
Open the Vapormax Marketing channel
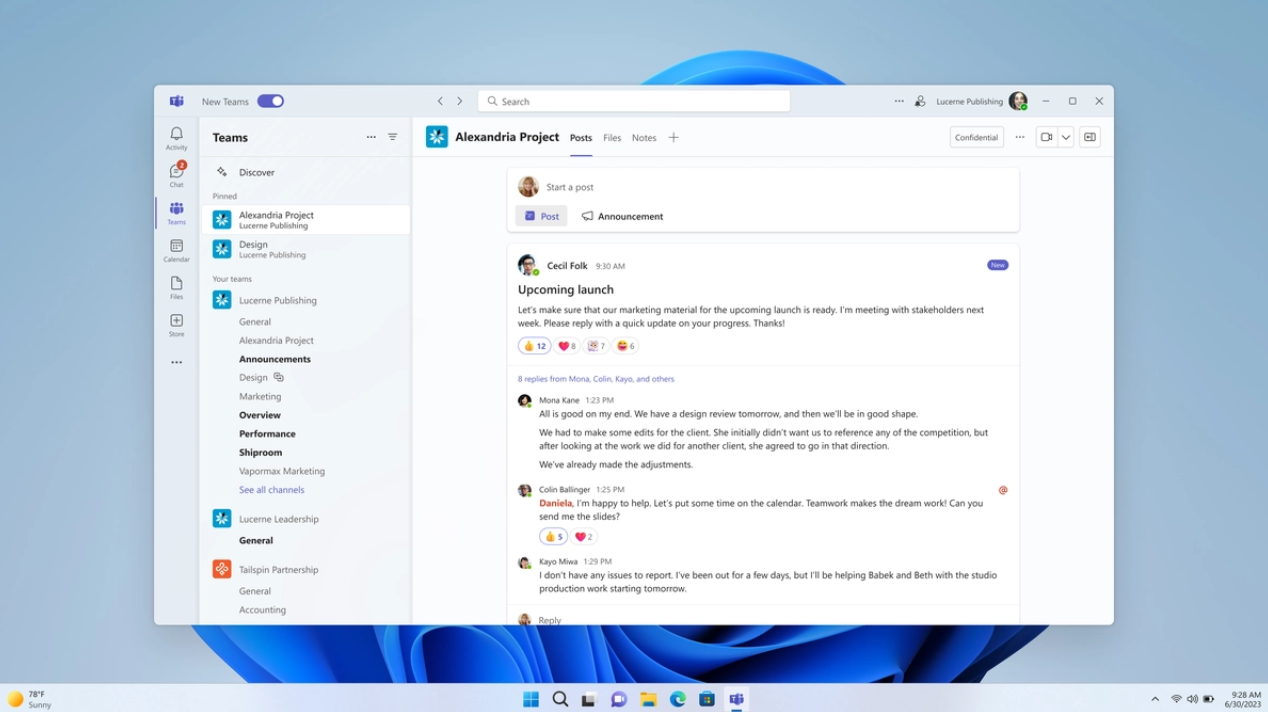coord(282,471)
